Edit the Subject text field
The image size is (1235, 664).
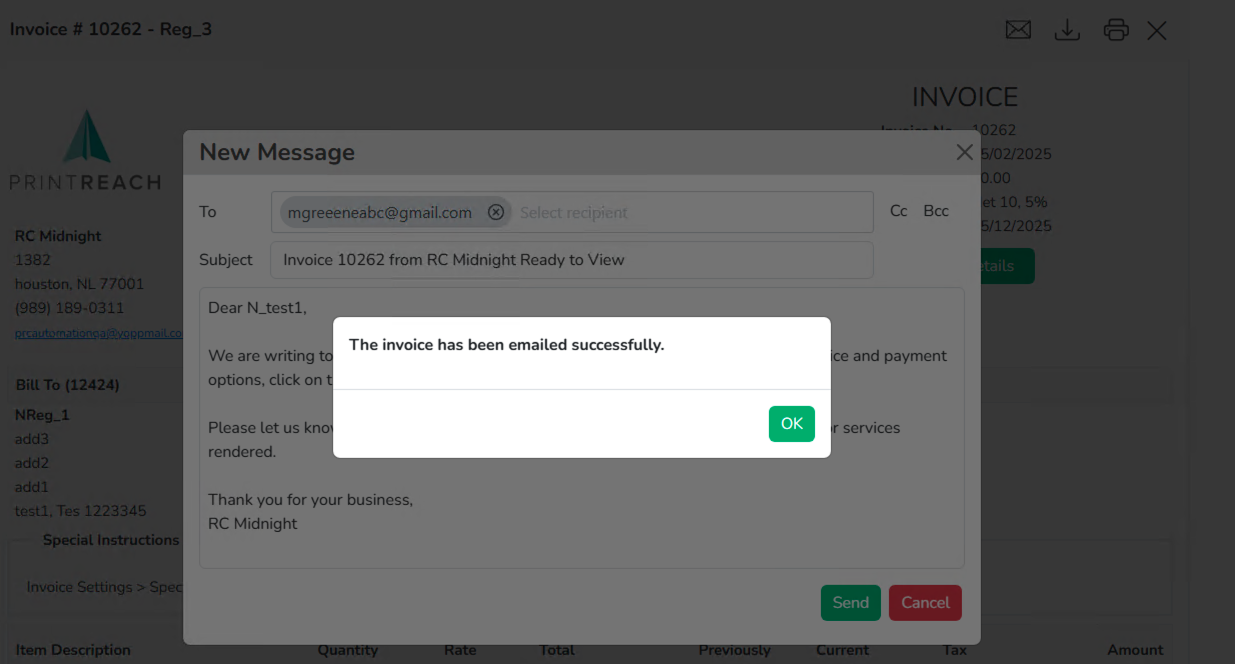point(572,260)
